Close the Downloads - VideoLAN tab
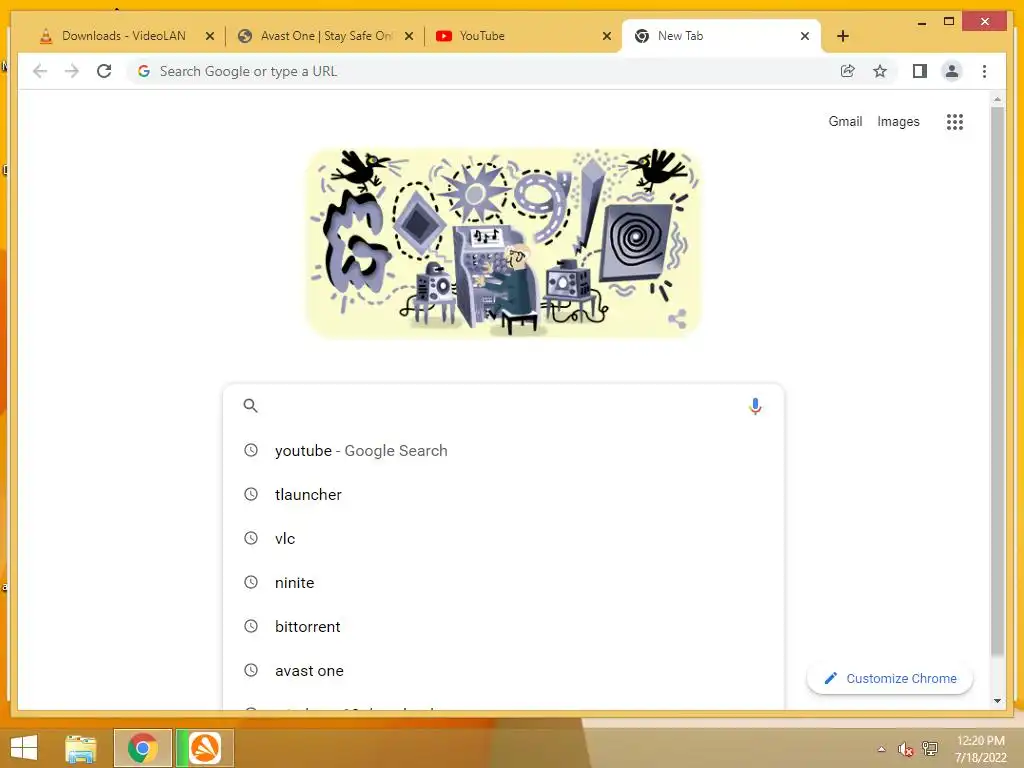The width and height of the screenshot is (1024, 768). 210,36
